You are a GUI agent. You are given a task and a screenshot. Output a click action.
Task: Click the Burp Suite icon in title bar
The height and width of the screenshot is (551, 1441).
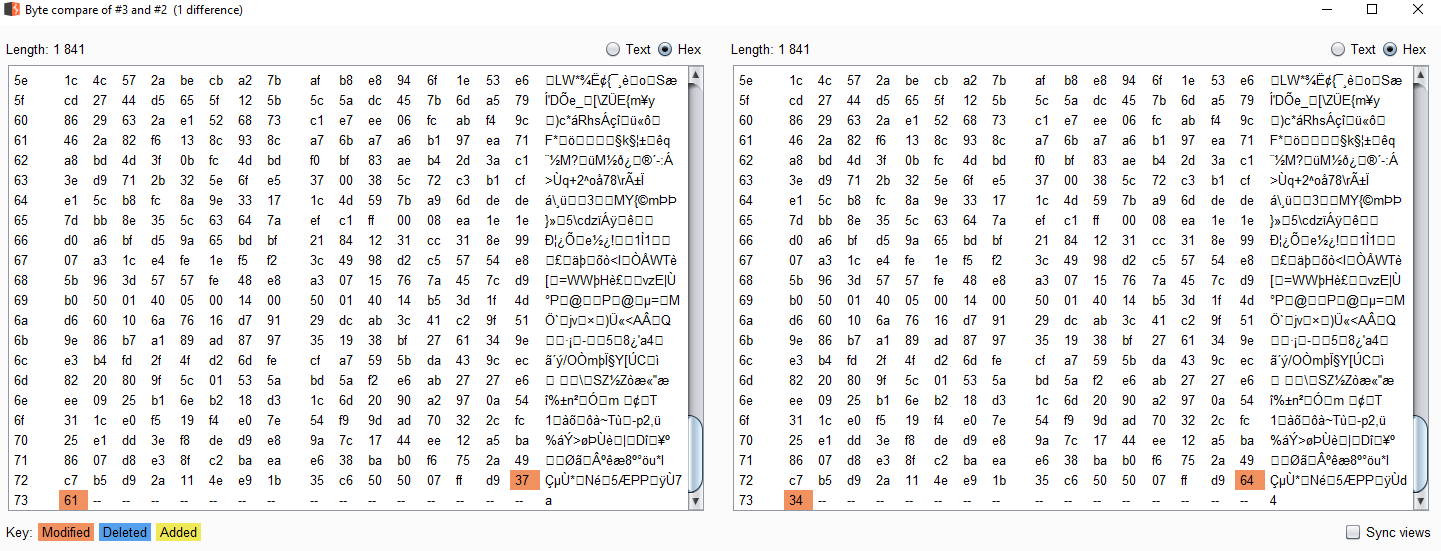13,10
